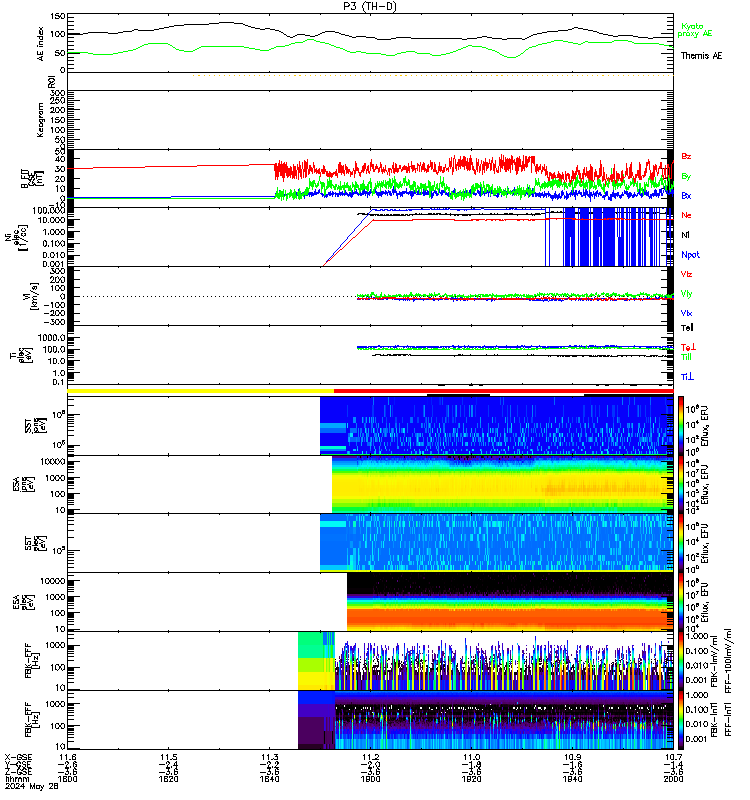Click the 150 tick on AE index axis
The height and width of the screenshot is (800, 750).
(58, 16)
